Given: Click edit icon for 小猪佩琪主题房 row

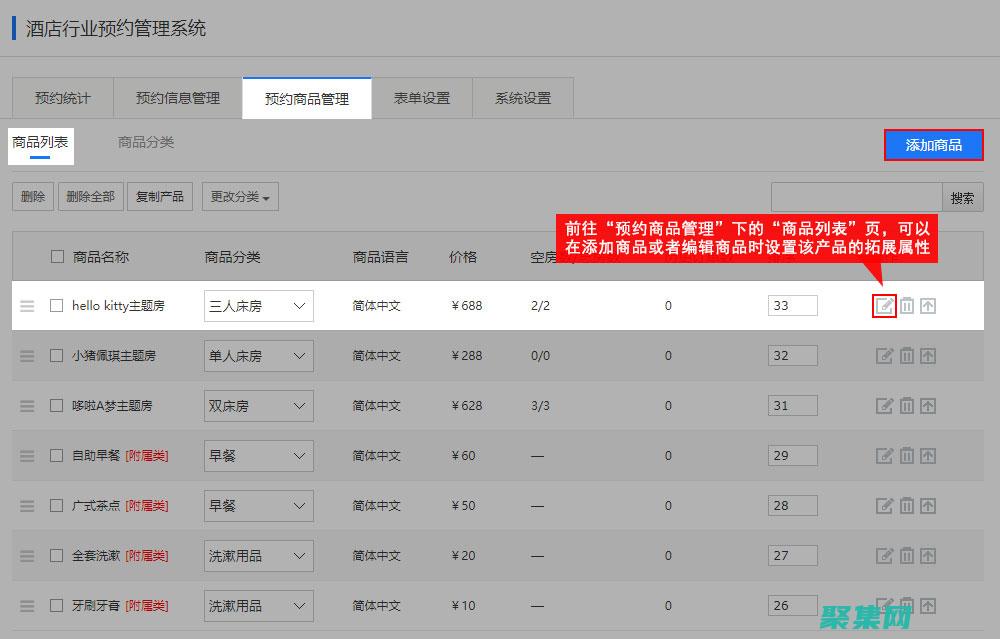Looking at the screenshot, I should click(x=884, y=356).
